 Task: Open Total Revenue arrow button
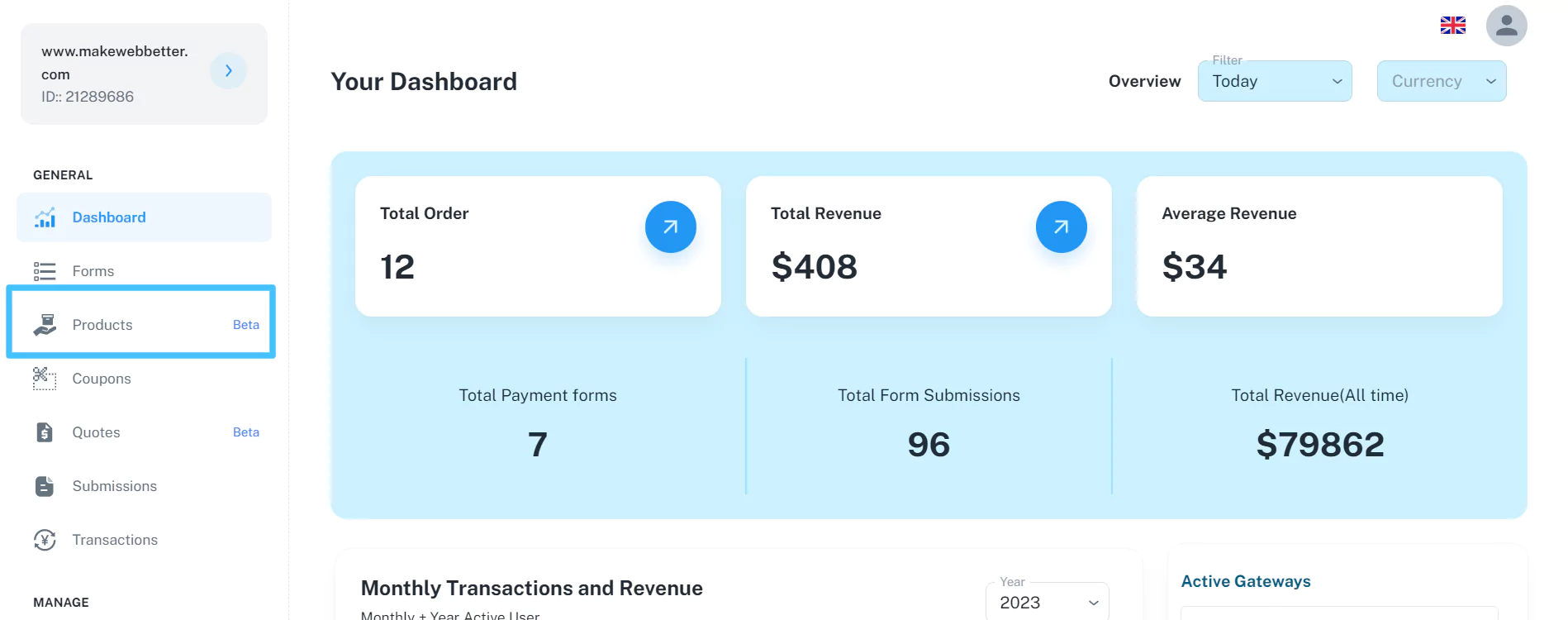click(x=1061, y=227)
